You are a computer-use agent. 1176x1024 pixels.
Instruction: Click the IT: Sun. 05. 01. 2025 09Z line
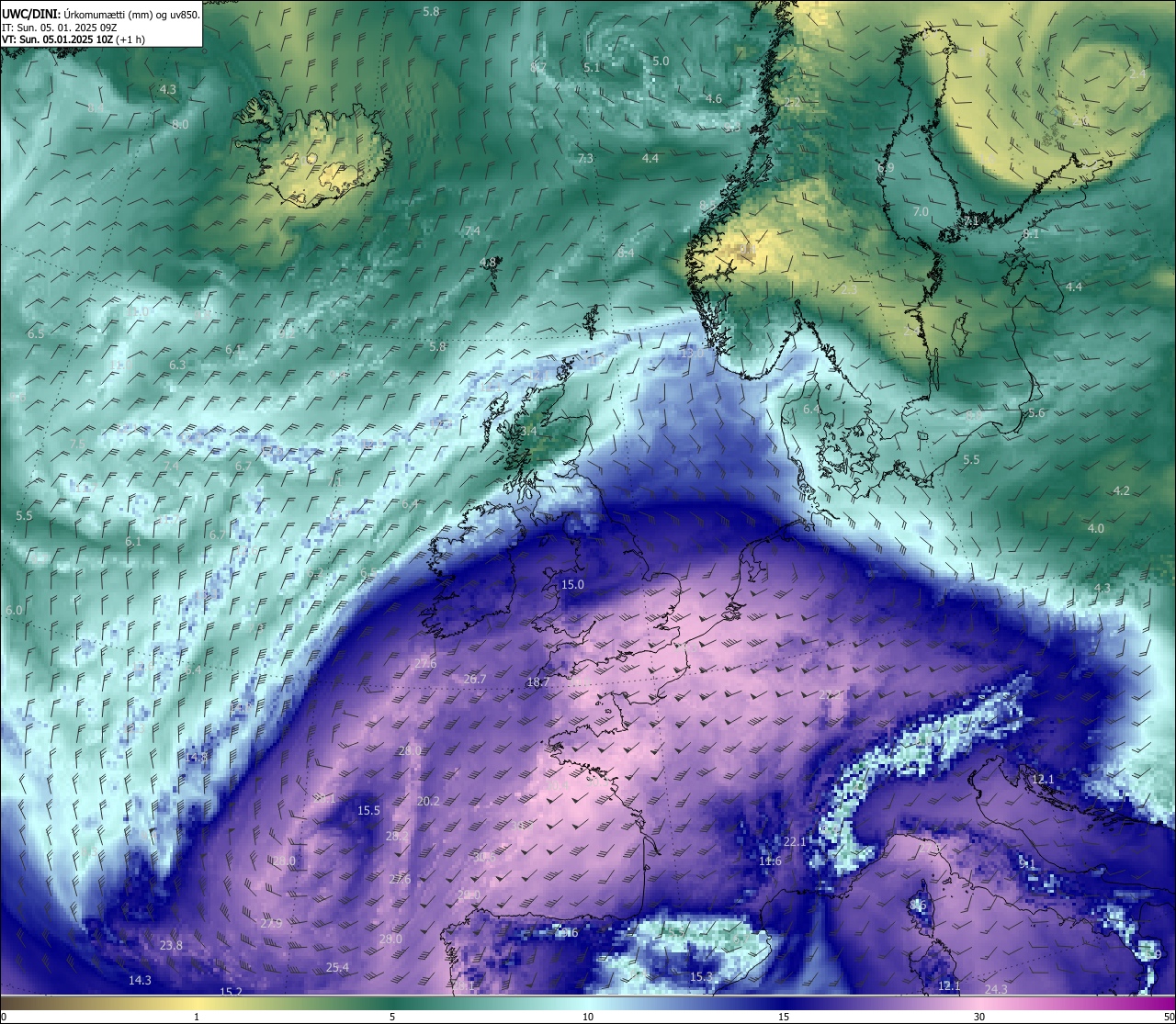(60, 27)
